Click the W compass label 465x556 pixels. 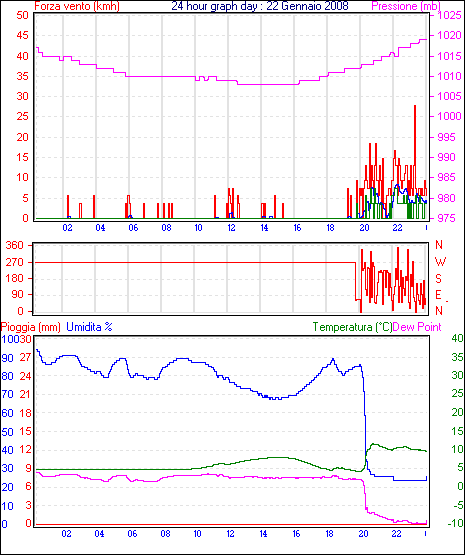click(440, 262)
